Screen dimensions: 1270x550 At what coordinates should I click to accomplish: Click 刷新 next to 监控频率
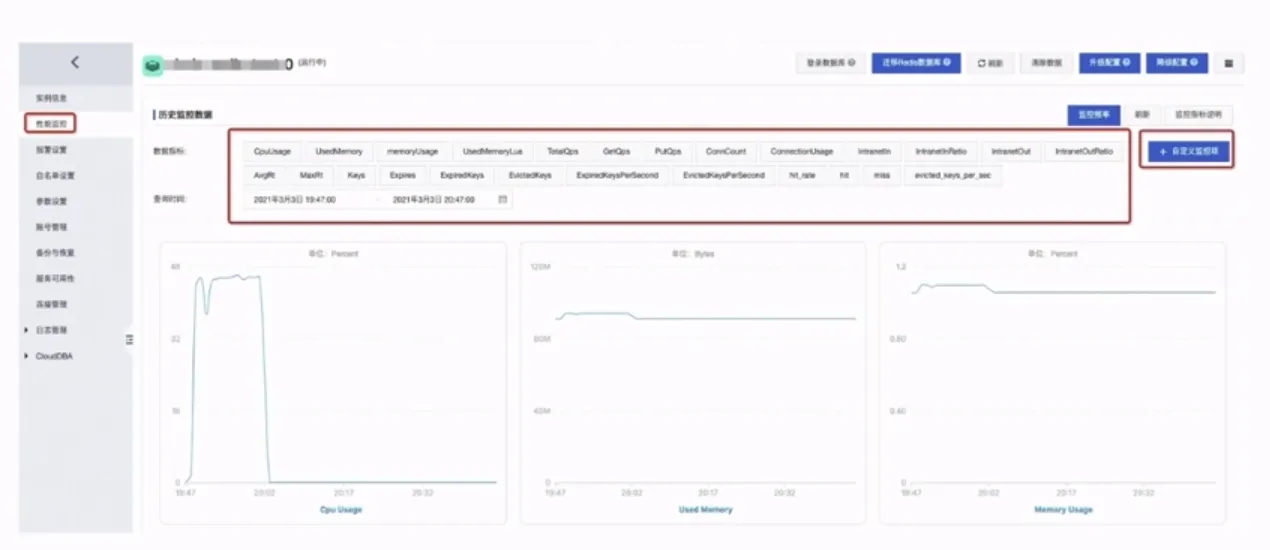(1142, 115)
